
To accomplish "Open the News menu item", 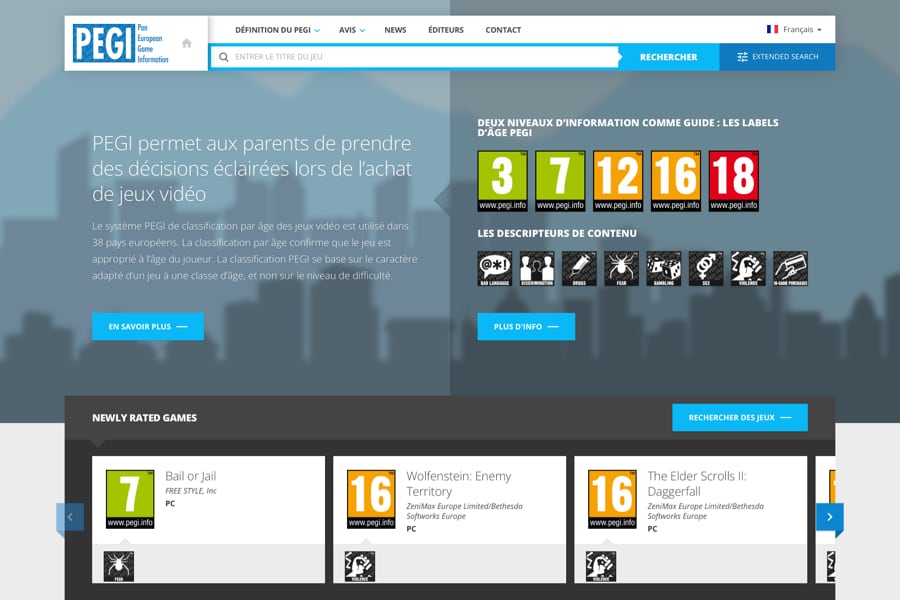I will 395,30.
